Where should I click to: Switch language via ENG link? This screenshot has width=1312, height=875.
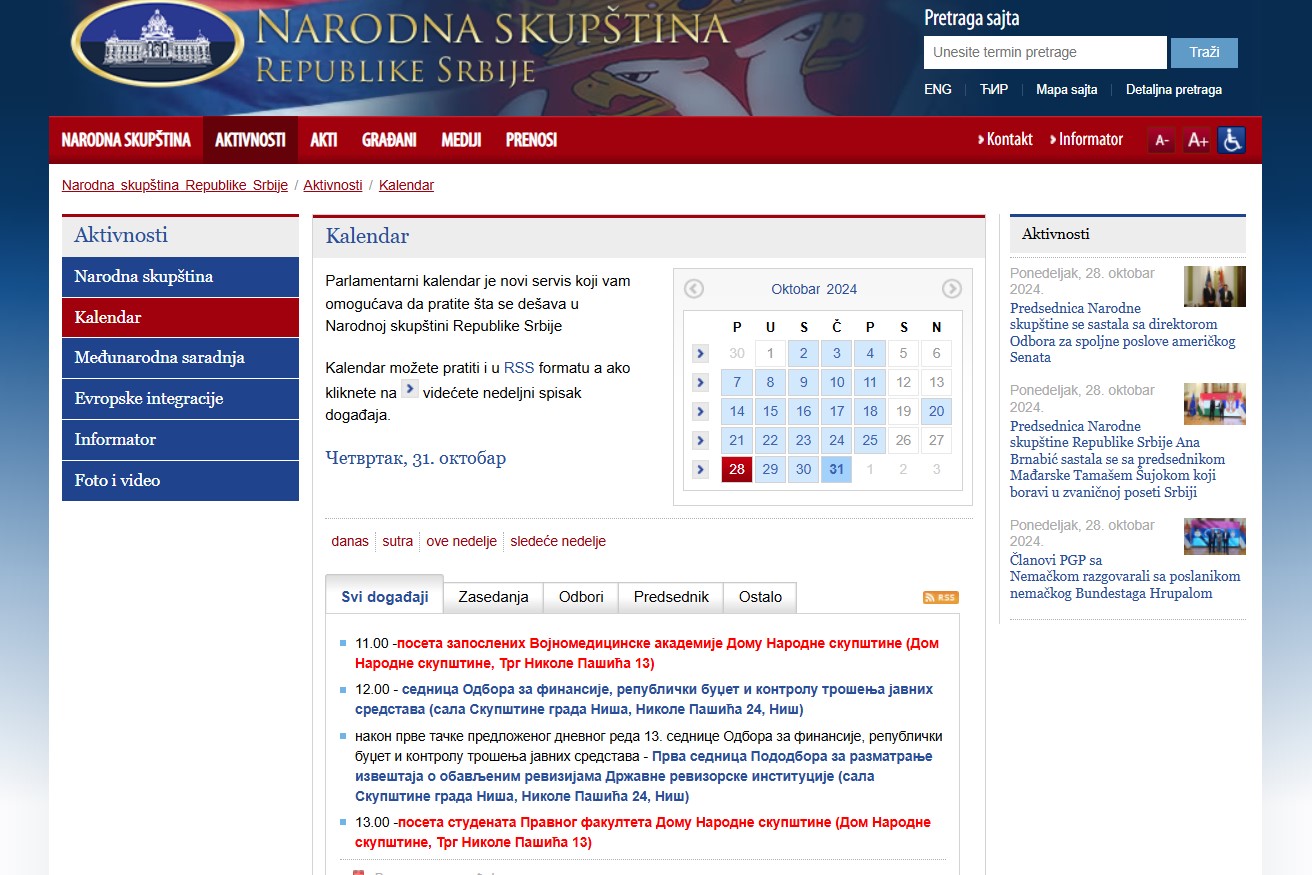(x=938, y=89)
